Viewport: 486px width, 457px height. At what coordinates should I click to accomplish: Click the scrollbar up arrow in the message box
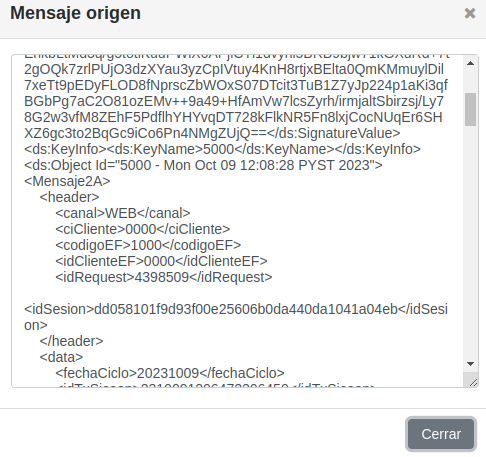(470, 63)
